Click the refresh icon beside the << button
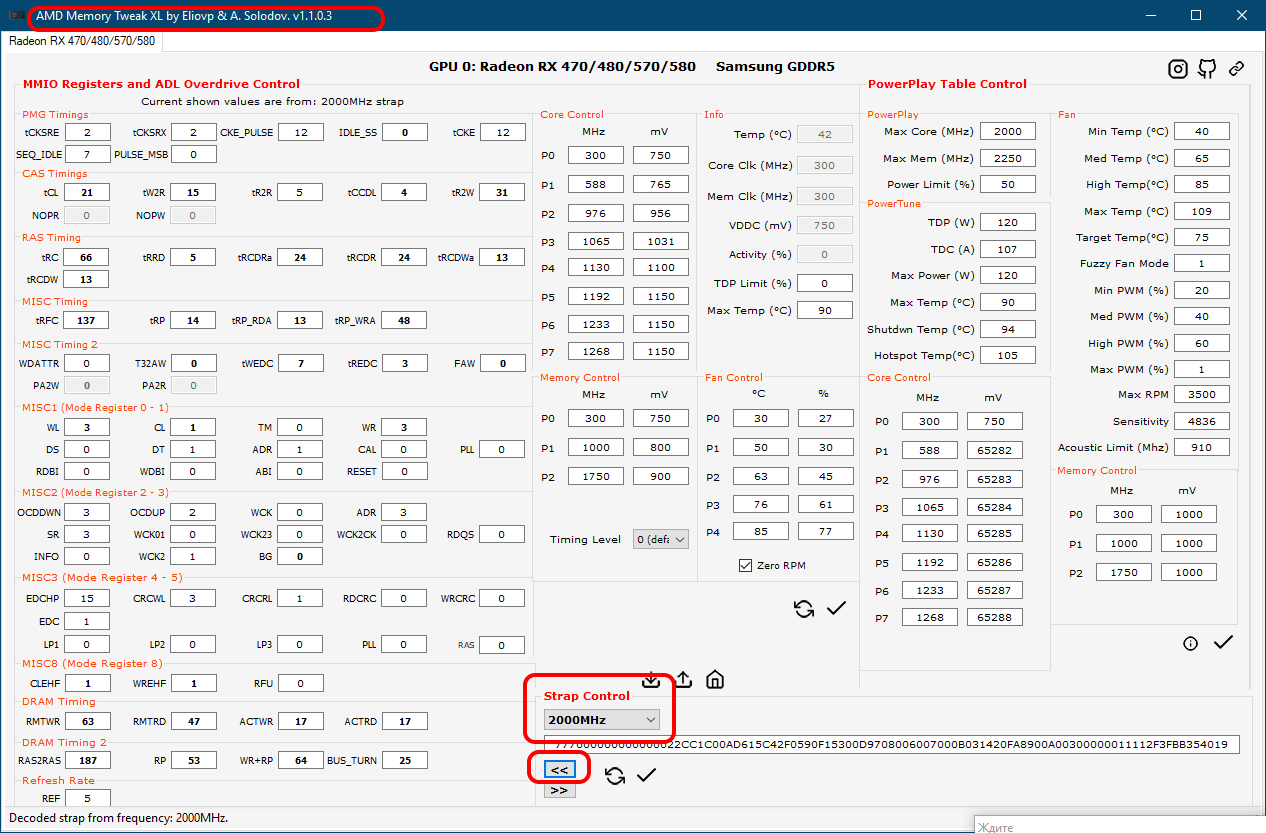This screenshot has height=833, width=1266. pos(615,775)
